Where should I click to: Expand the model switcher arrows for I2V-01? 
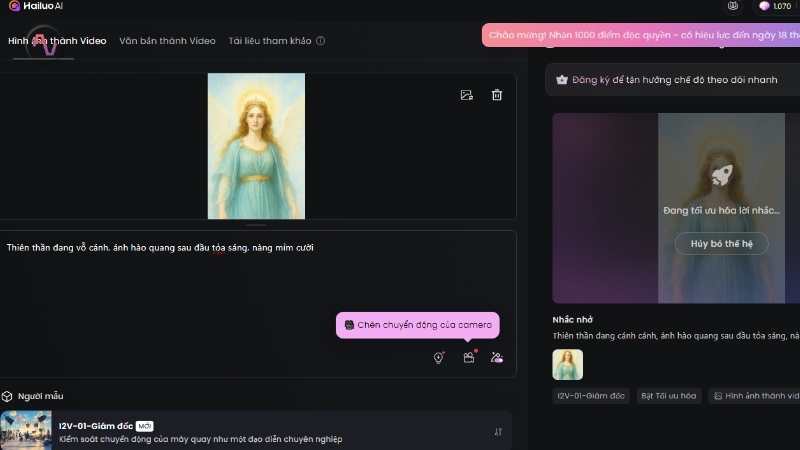[498, 432]
